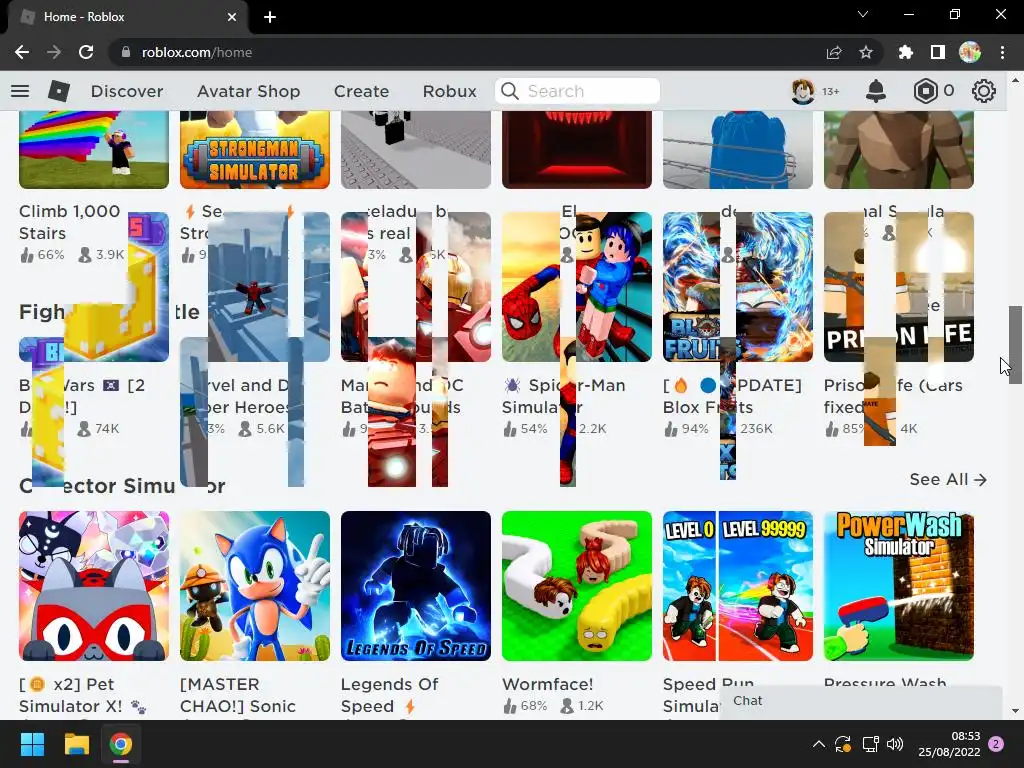Open the settings gear in Roblox
1024x768 pixels.
coord(984,91)
